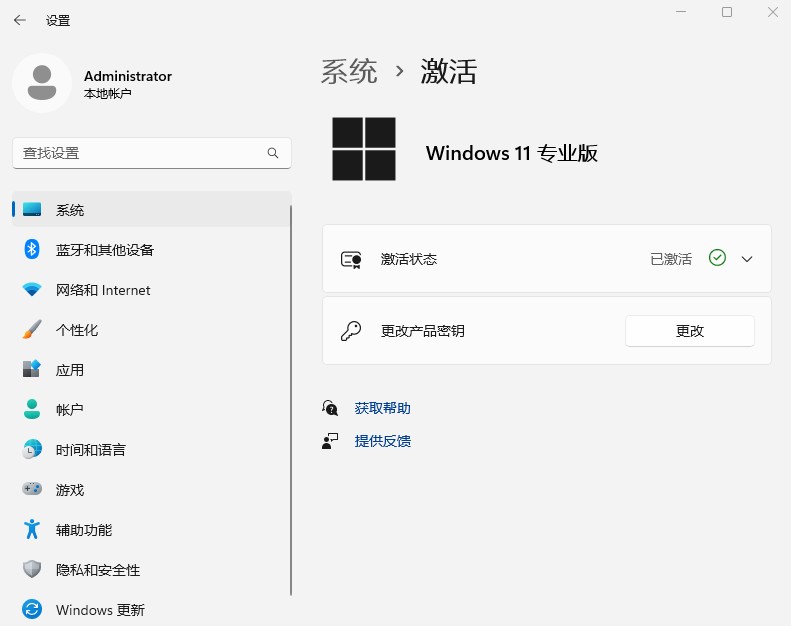The width and height of the screenshot is (791, 626).
Task: Open the 提供反馈 link
Action: coord(382,441)
